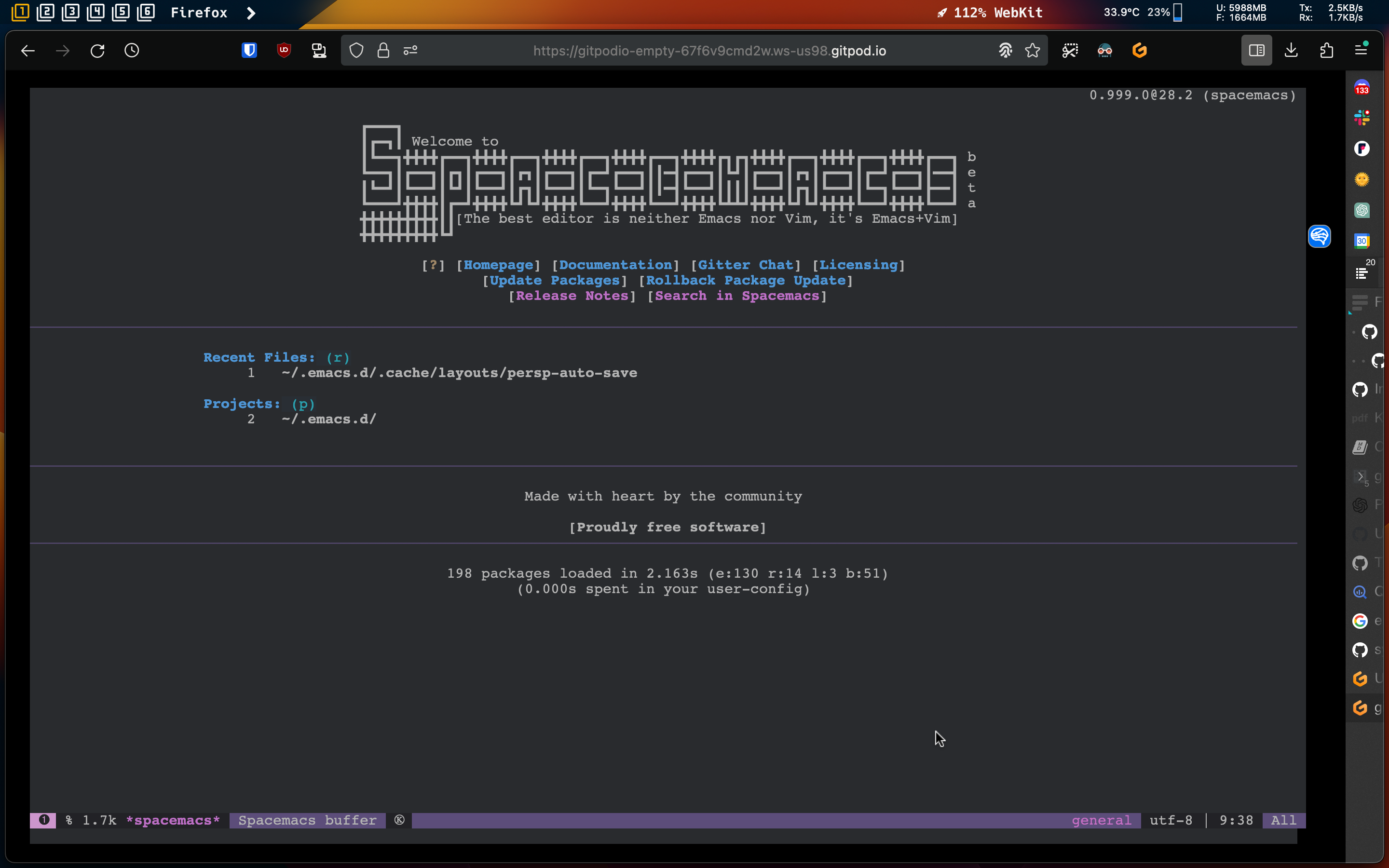
Task: Open project ~/.emacs.d/
Action: 329,419
